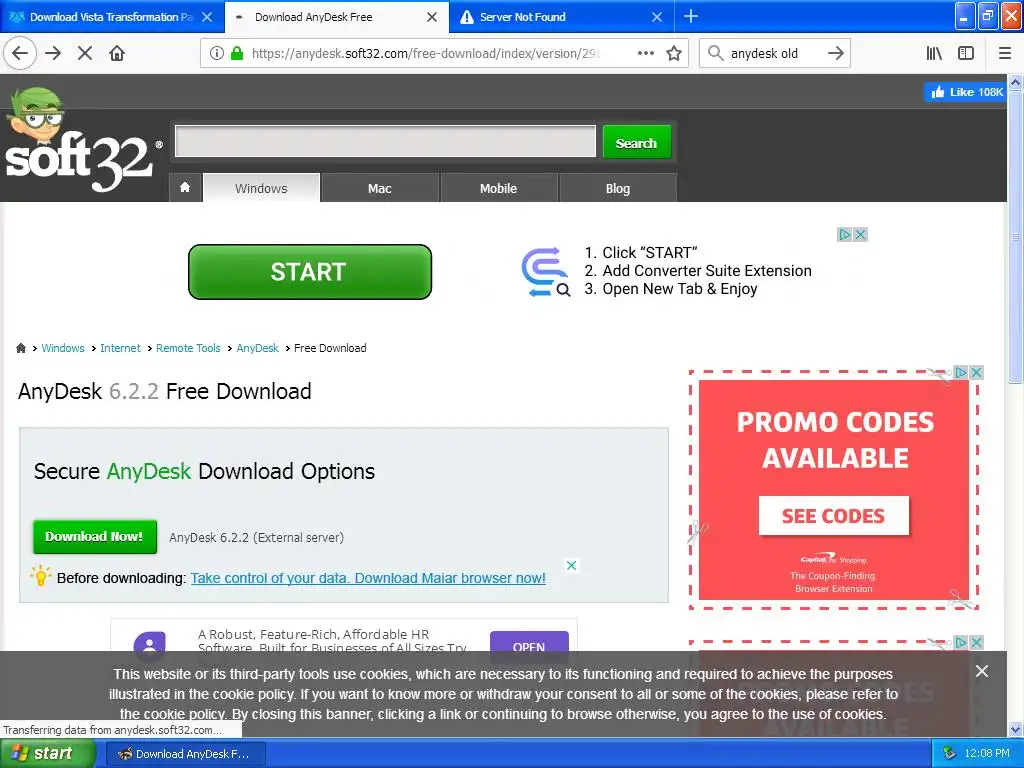This screenshot has width=1024, height=768.
Task: Click the search magnifier icon in search box
Action: [716, 53]
